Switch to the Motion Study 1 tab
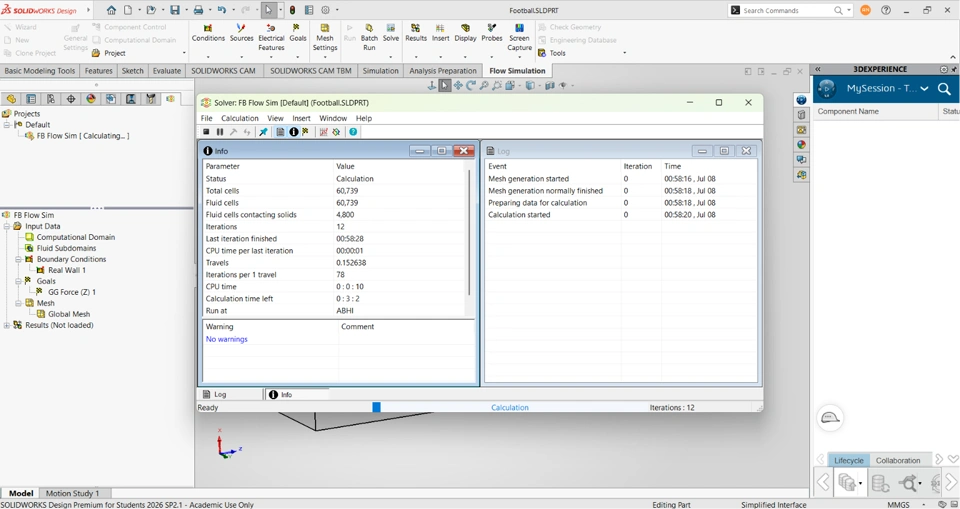Screen dimensions: 960x509 point(72,493)
